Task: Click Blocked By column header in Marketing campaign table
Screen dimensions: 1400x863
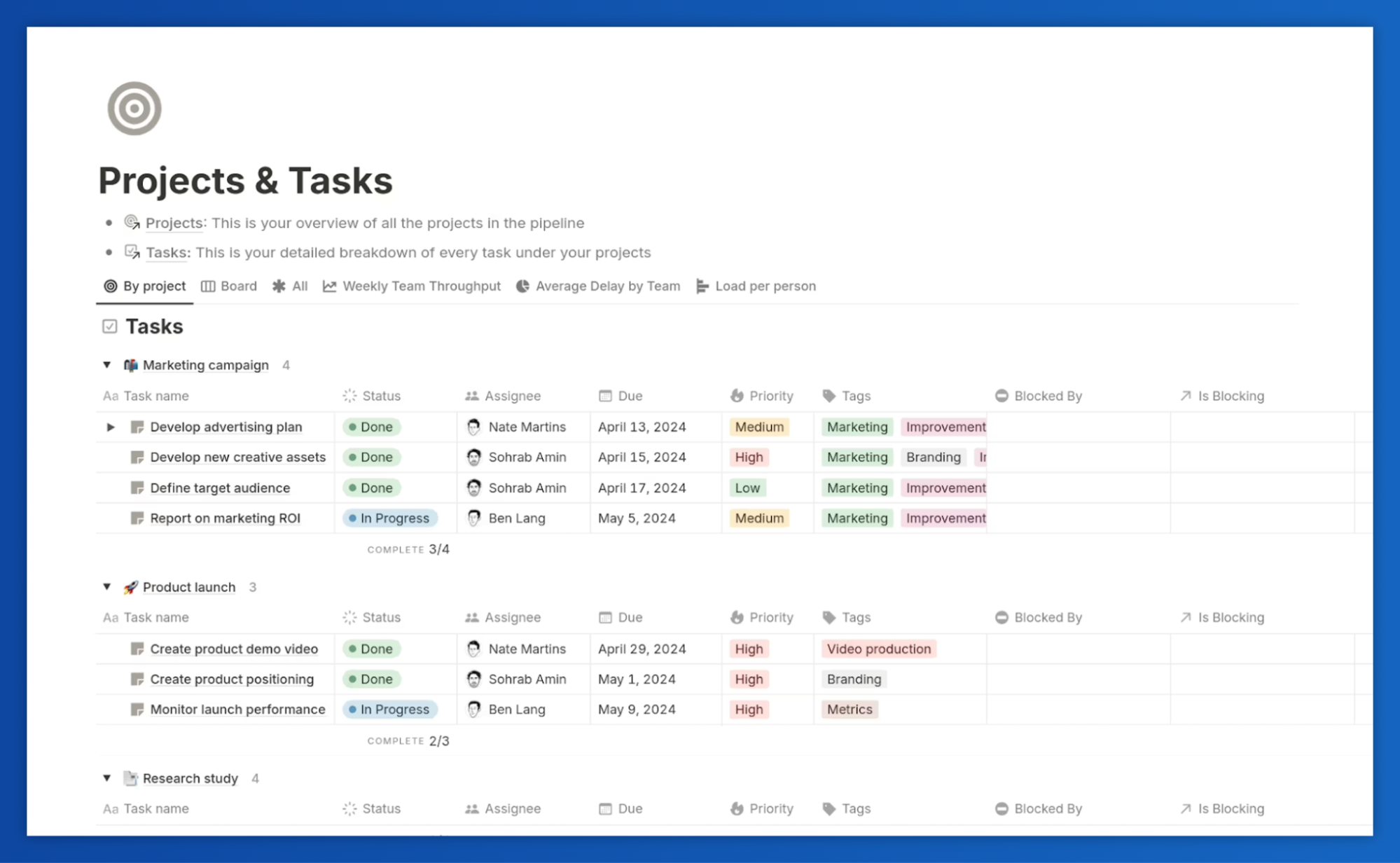Action: pos(1039,396)
